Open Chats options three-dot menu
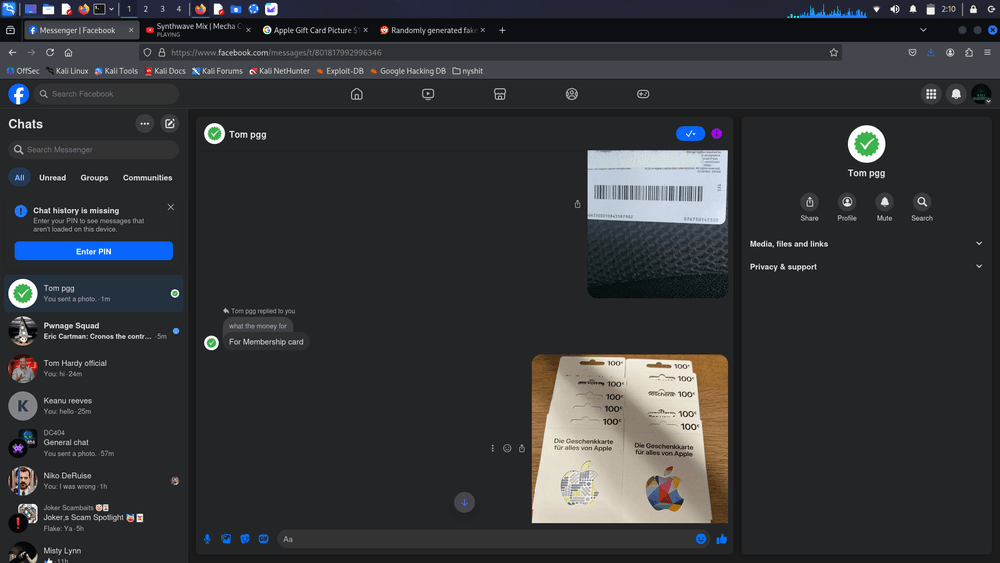Viewport: 1000px width, 563px height. [x=145, y=124]
